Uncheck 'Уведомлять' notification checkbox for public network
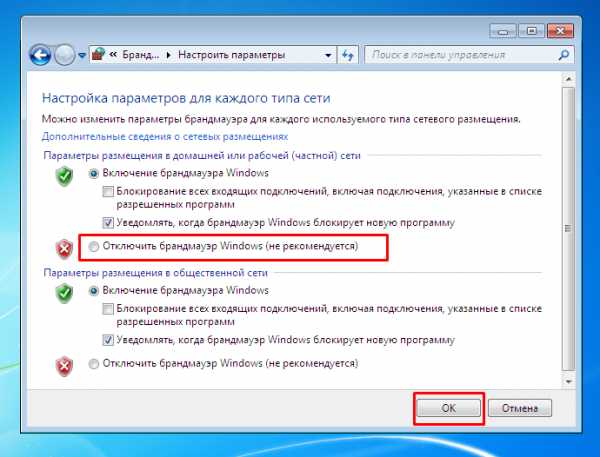This screenshot has width=600, height=457. (108, 340)
